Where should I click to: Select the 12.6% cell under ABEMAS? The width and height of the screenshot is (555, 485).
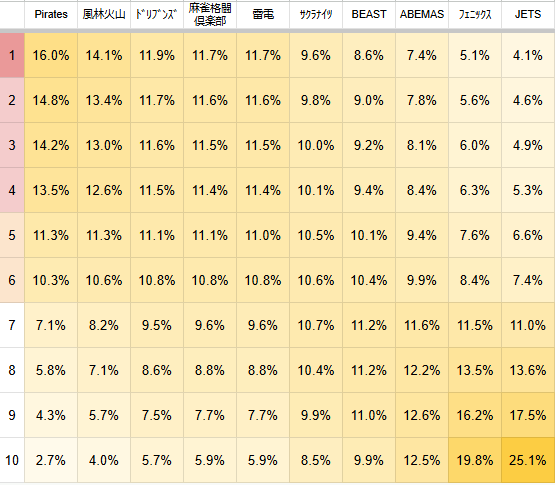click(x=422, y=415)
